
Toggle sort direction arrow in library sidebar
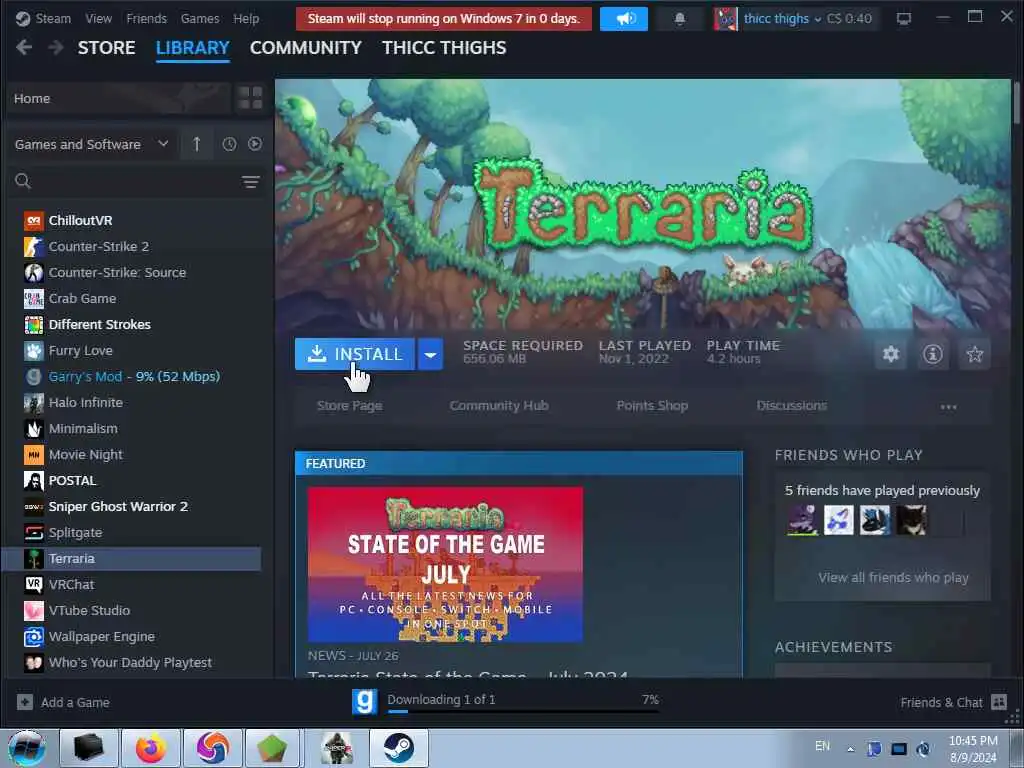(197, 144)
